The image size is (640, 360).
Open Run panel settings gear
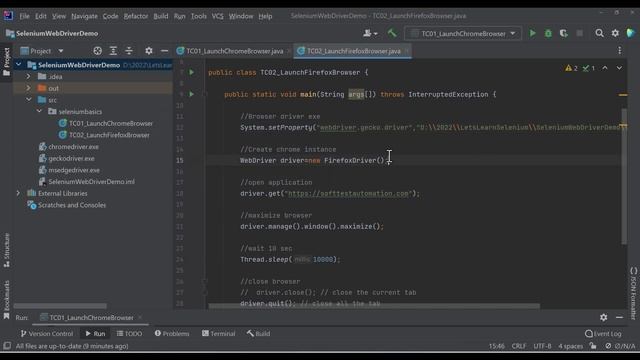coord(604,317)
